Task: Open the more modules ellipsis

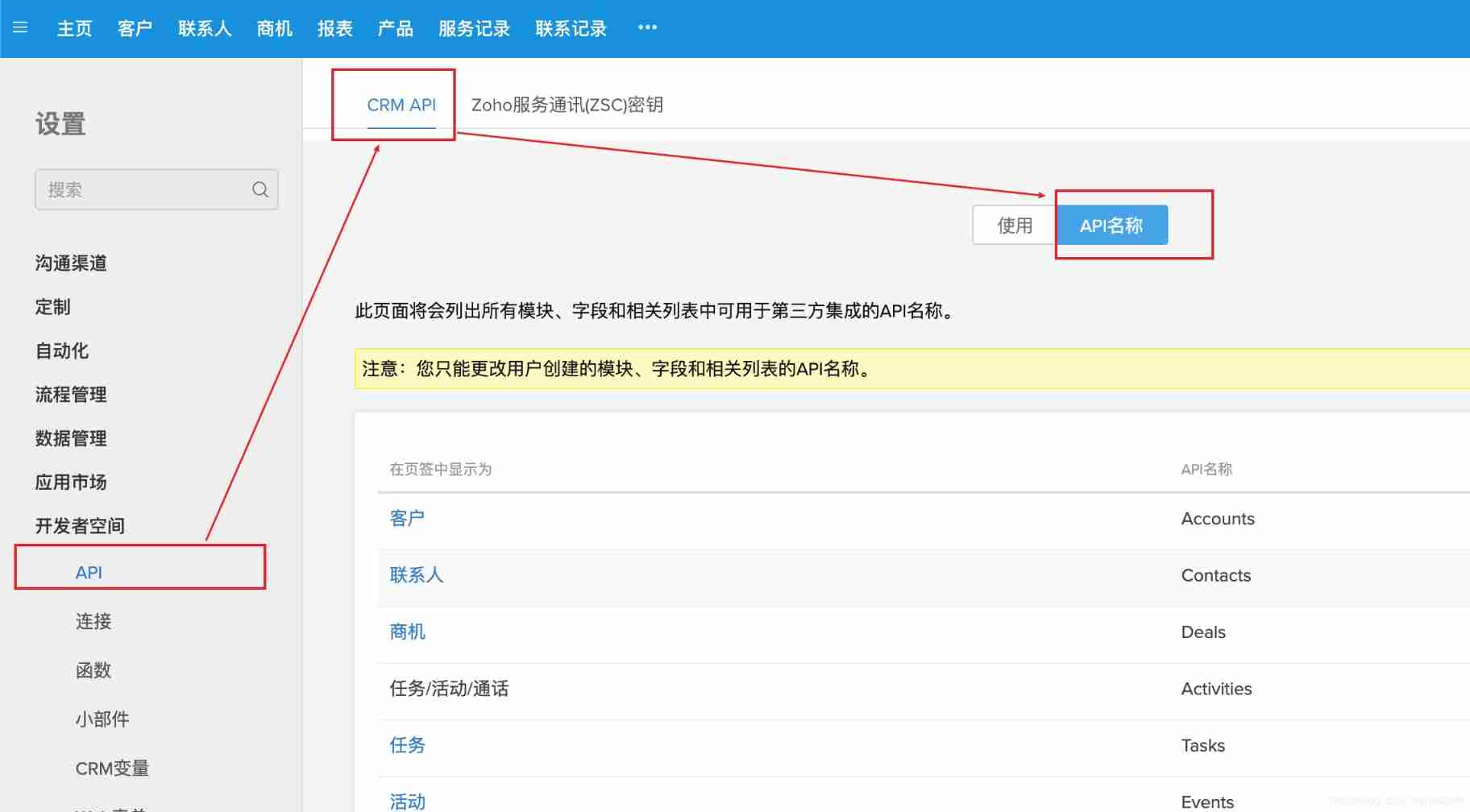Action: [x=647, y=27]
